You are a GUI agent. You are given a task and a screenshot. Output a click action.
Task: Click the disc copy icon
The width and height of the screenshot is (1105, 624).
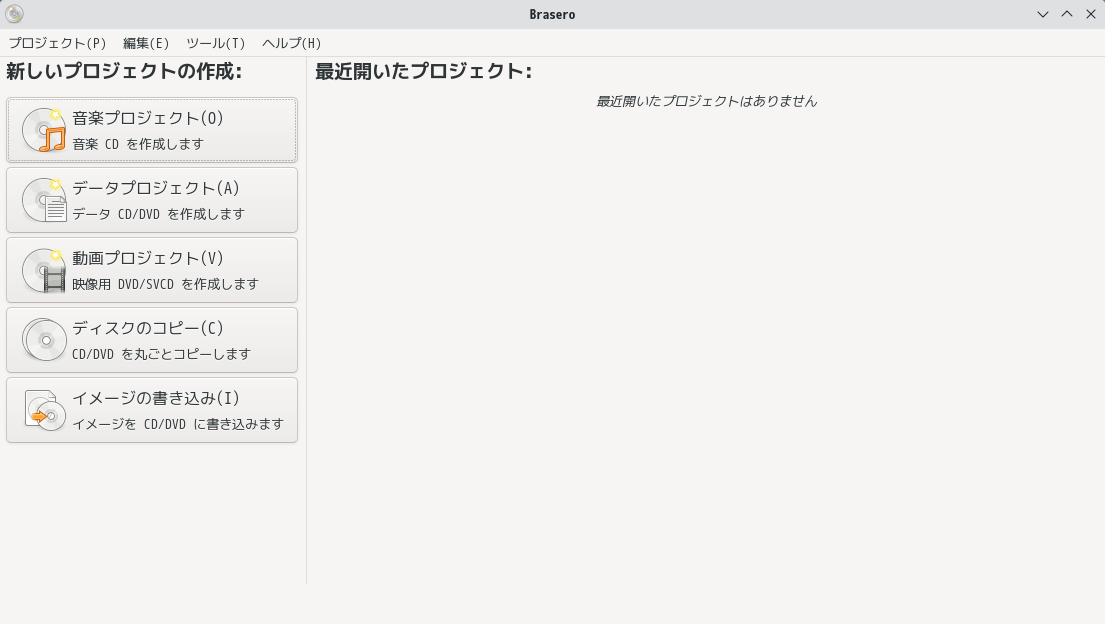pos(44,340)
